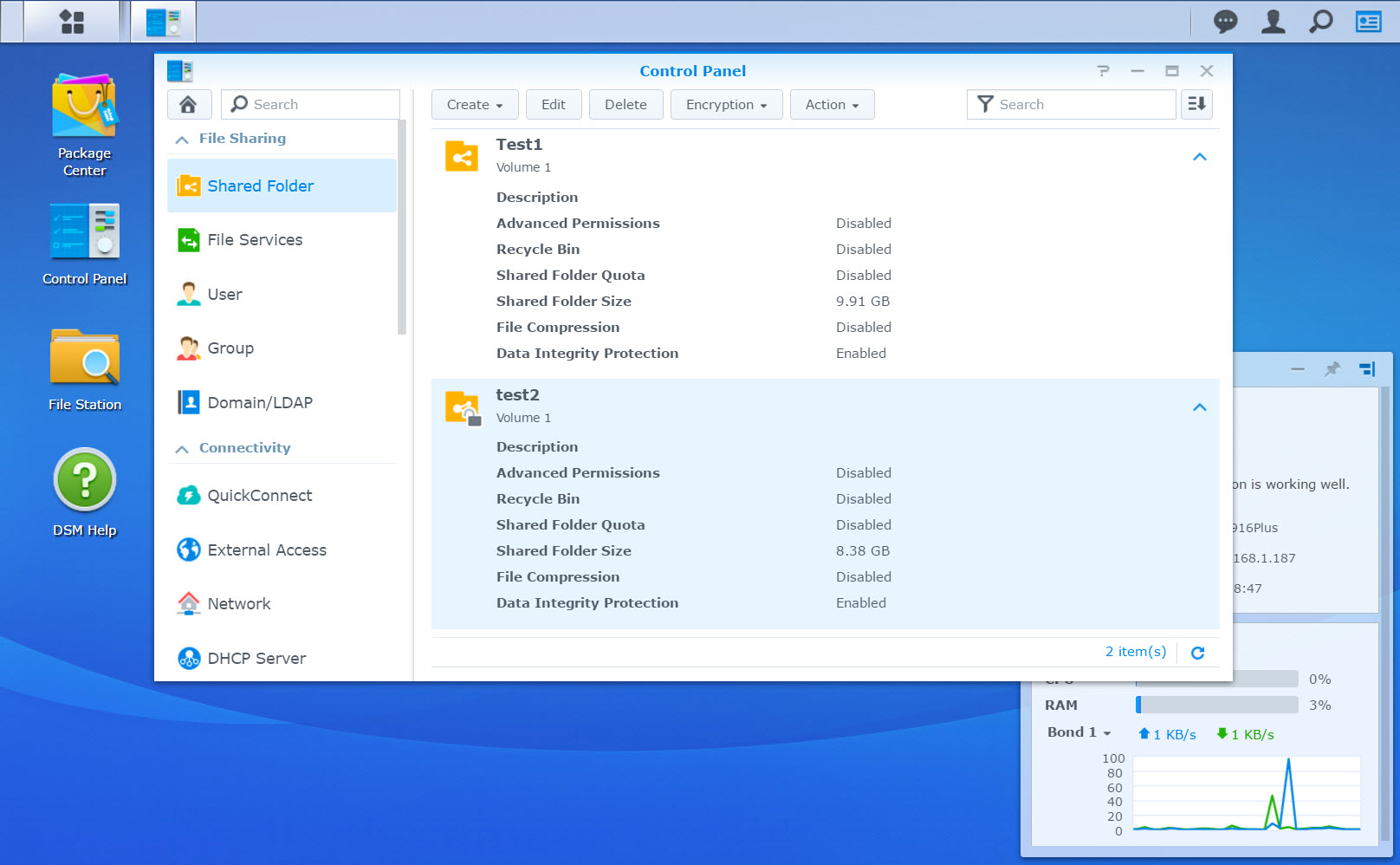Open the taskbar search magnifier icon
The height and width of the screenshot is (865, 1400).
click(1320, 22)
